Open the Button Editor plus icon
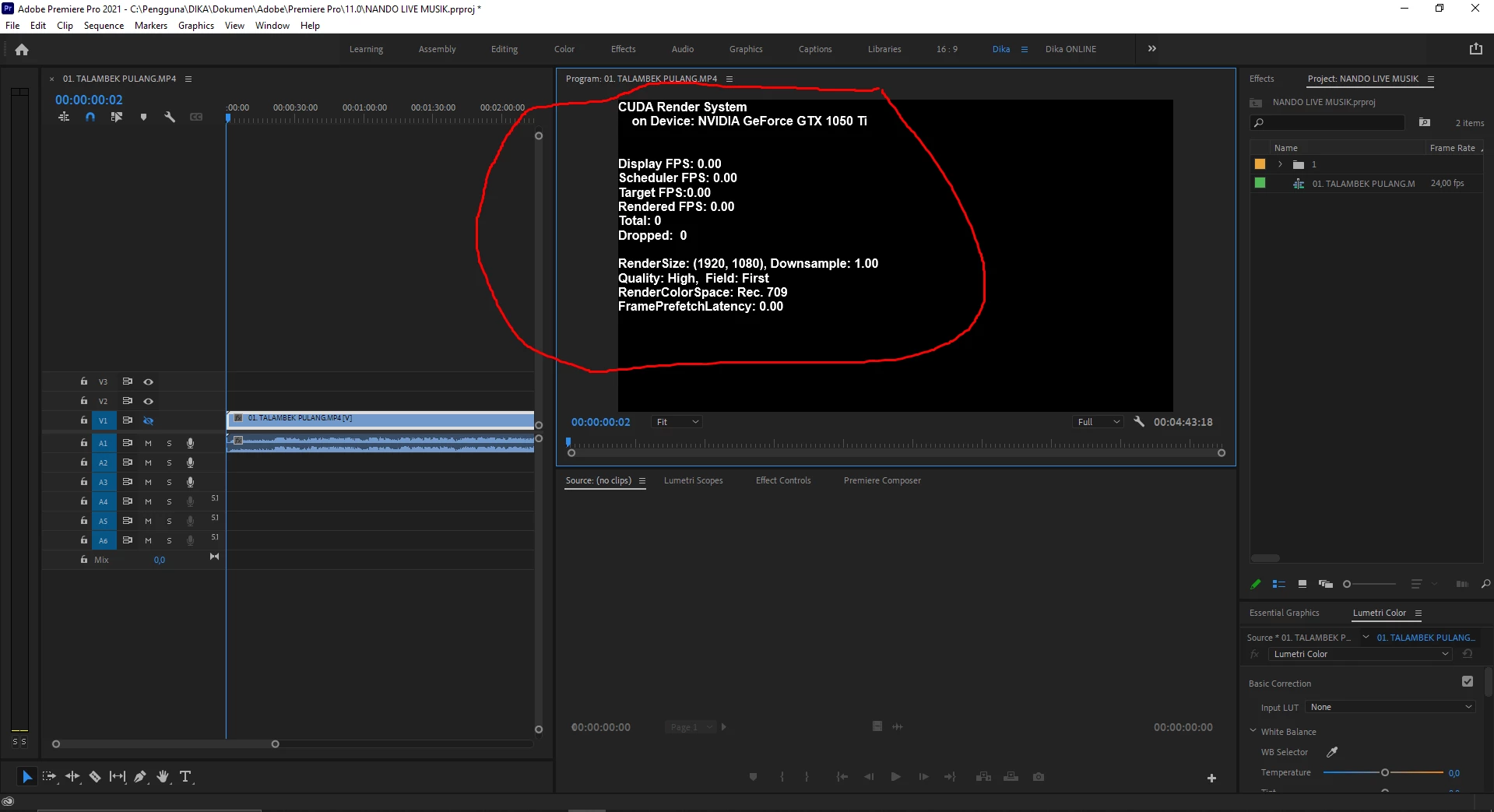The width and height of the screenshot is (1494, 812). pos(1211,778)
